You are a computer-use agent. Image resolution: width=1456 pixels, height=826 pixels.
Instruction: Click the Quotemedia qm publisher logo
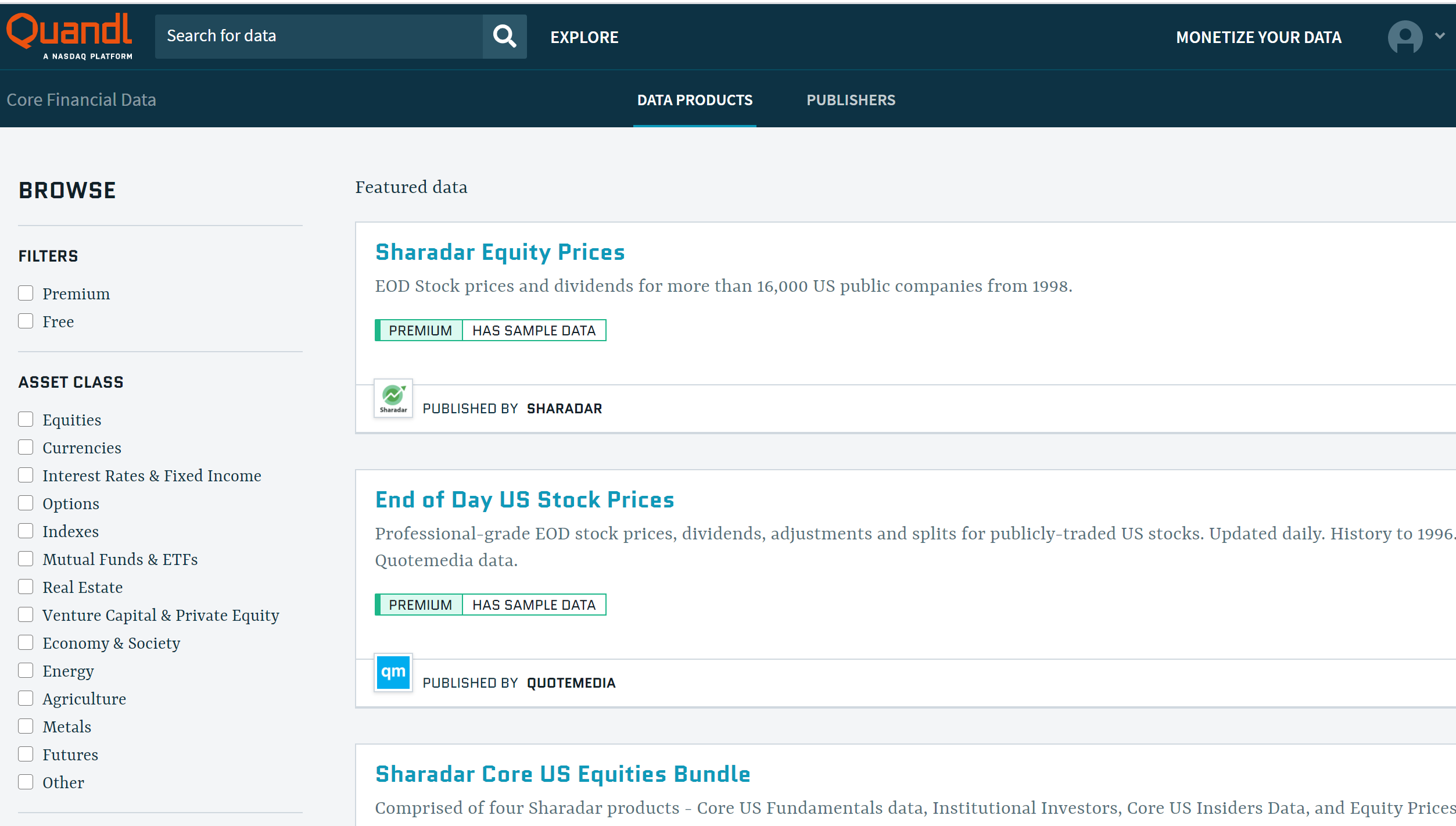tap(393, 673)
